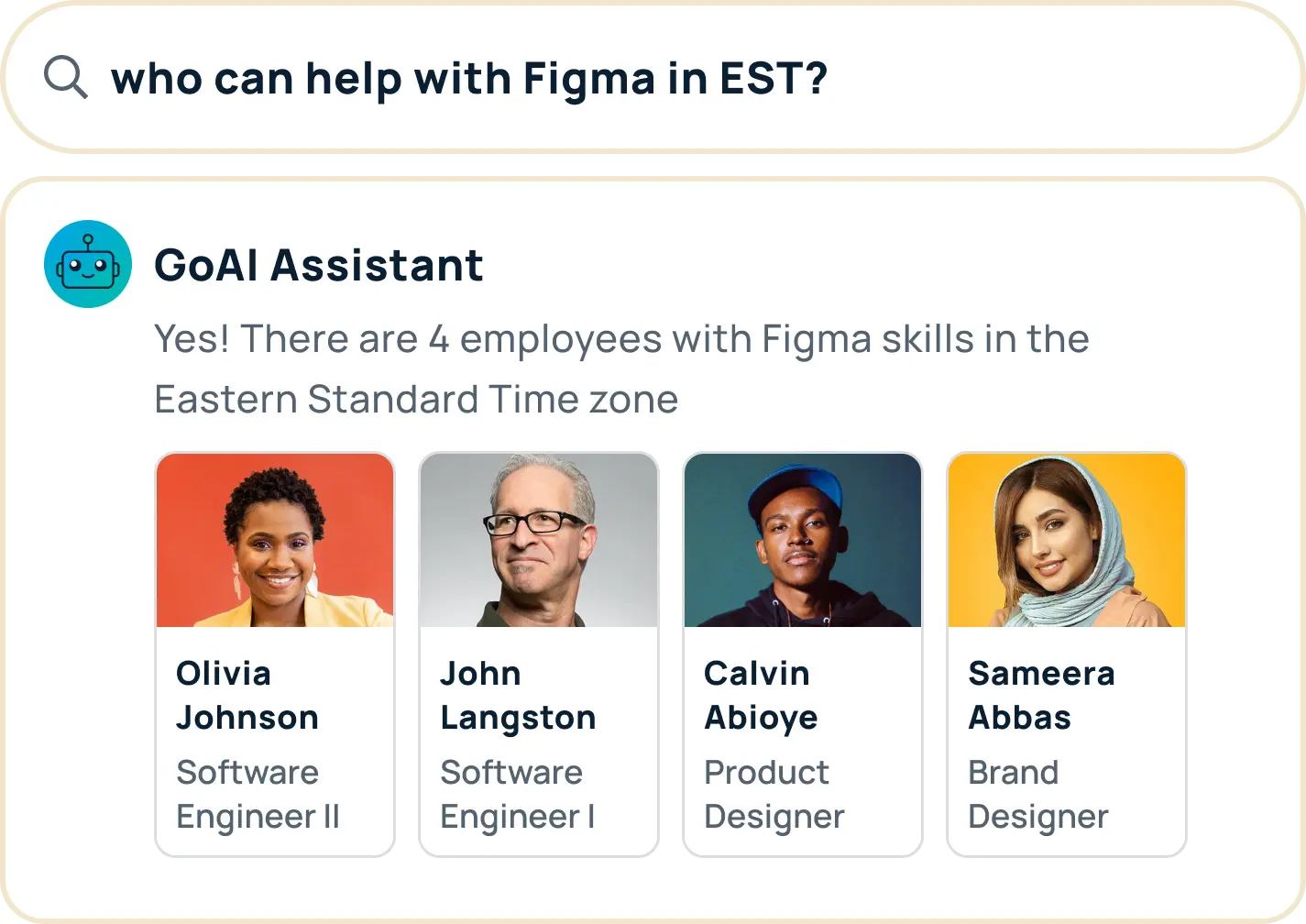Open Calvin Abioye's profile photo
This screenshot has width=1306, height=924.
coord(803,540)
